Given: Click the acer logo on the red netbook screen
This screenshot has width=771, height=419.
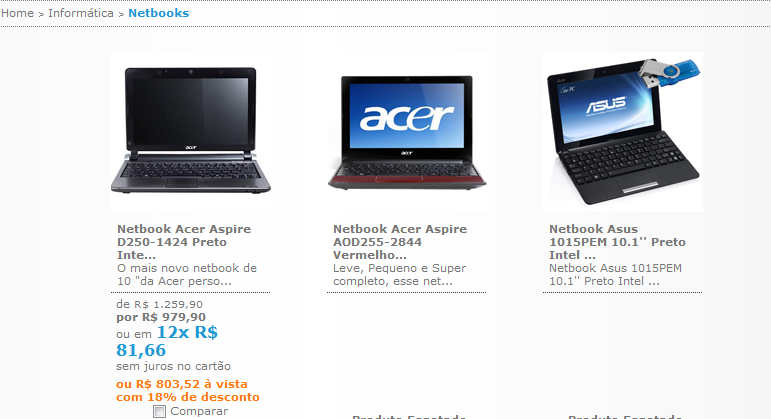Looking at the screenshot, I should pos(407,119).
